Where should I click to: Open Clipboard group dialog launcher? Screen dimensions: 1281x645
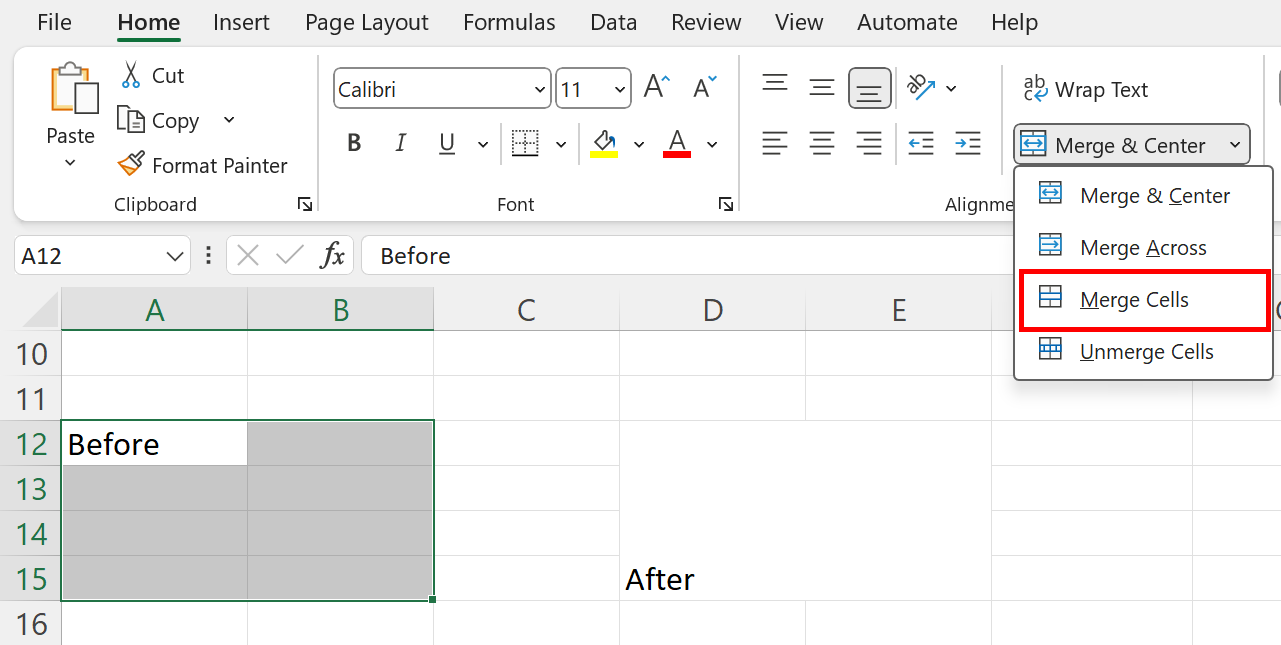coord(305,204)
